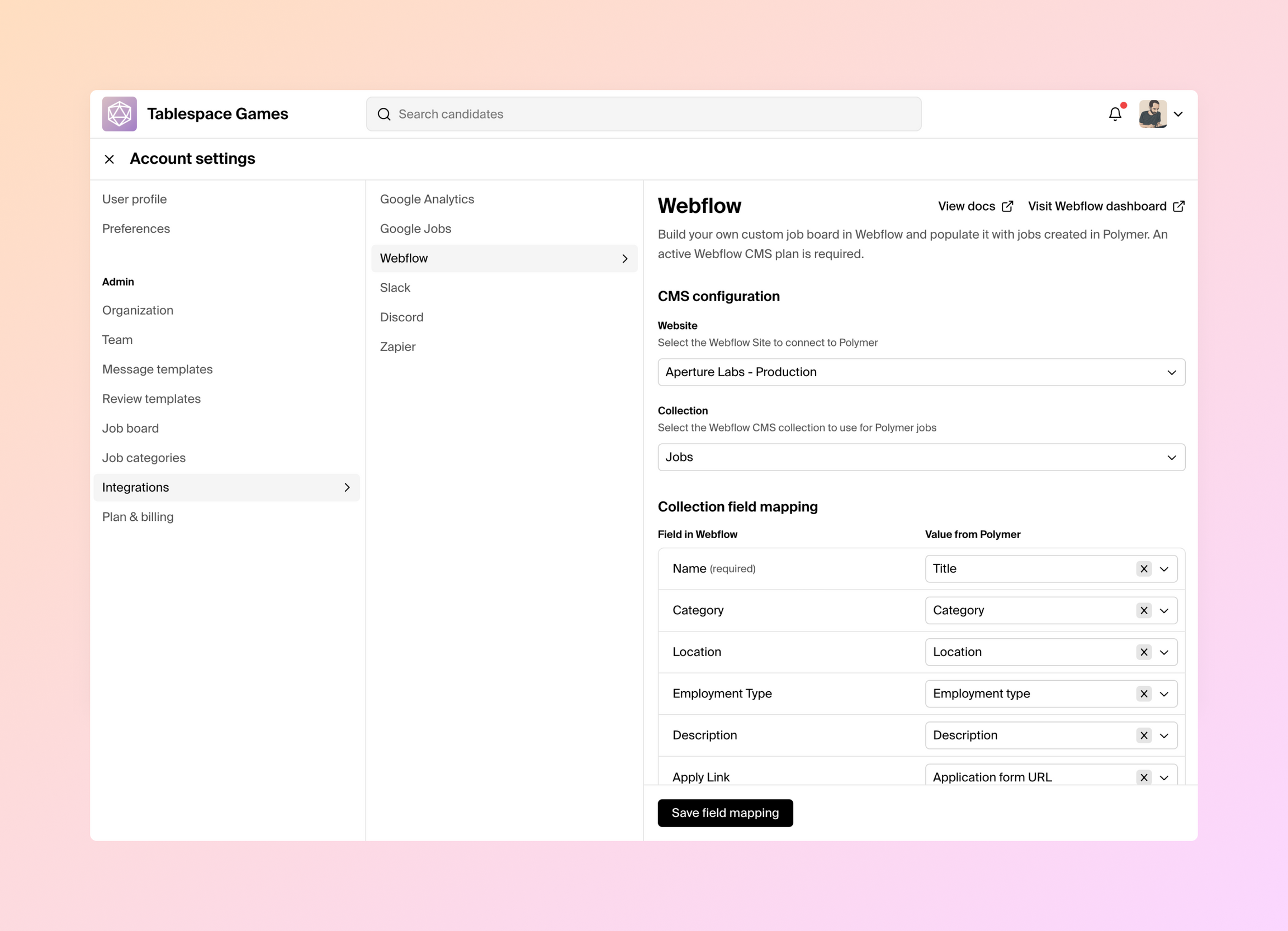Expand the Description value dropdown arrow
Image resolution: width=1288 pixels, height=931 pixels.
(1164, 736)
